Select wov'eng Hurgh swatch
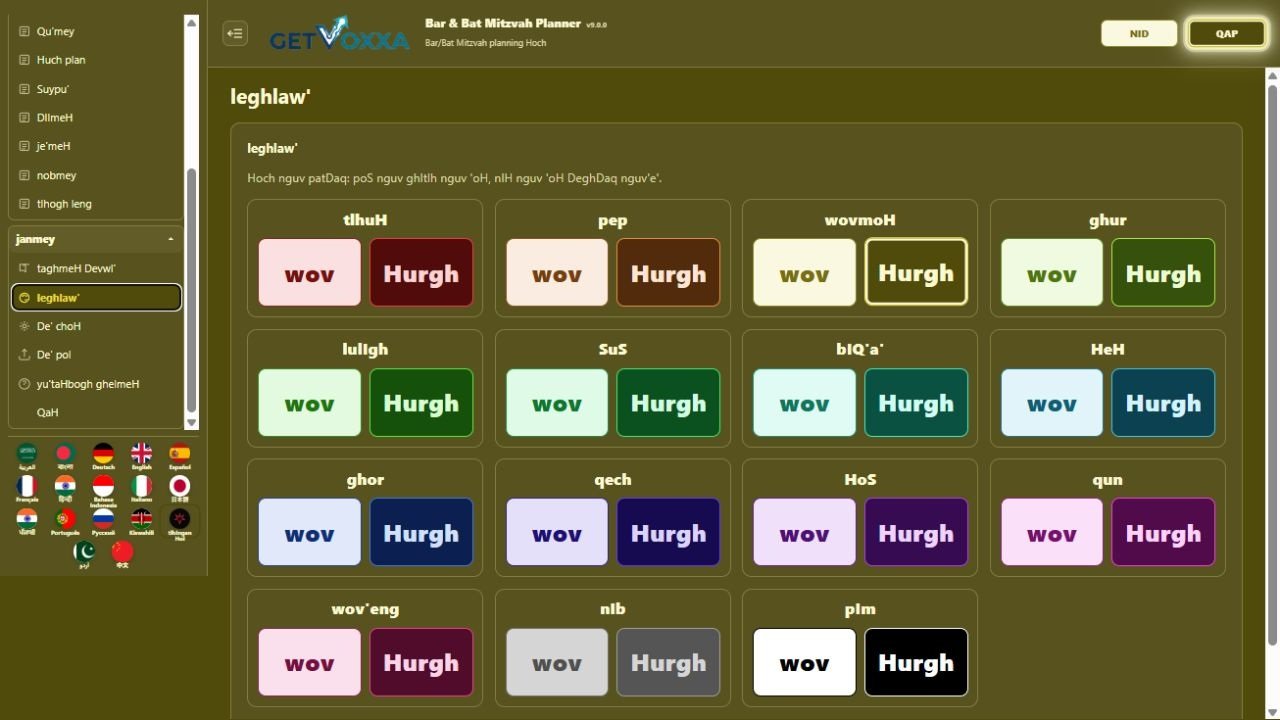Viewport: 1280px width, 720px height. point(421,662)
